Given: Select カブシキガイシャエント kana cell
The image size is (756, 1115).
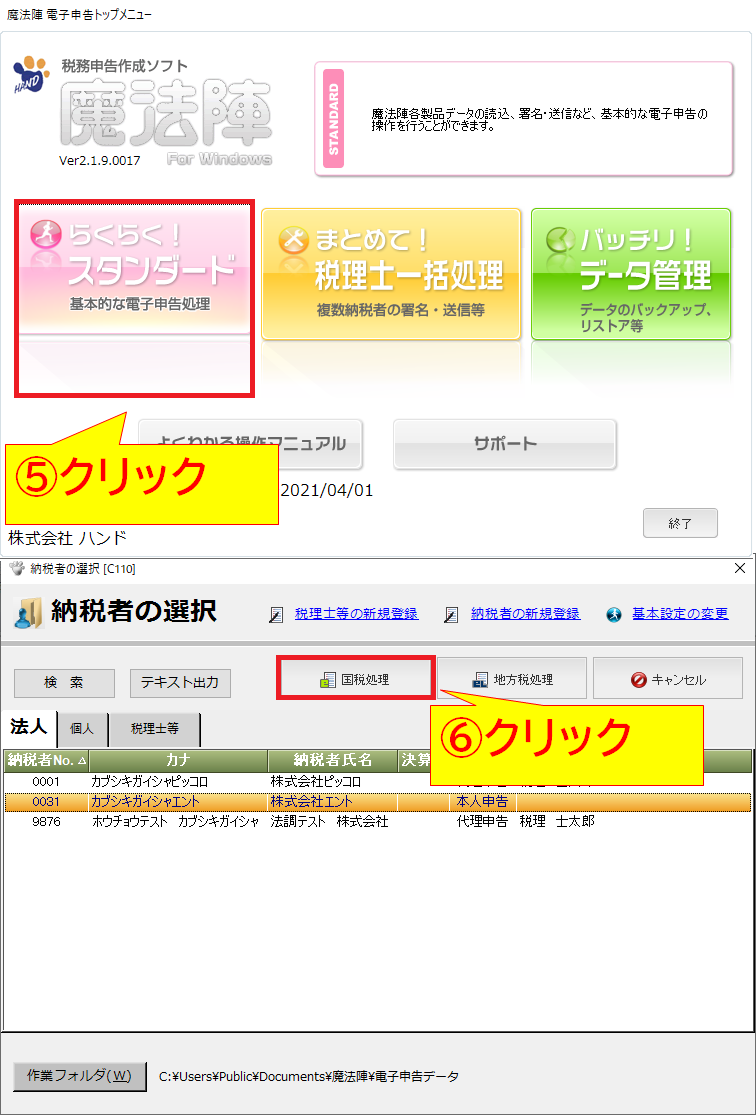Looking at the screenshot, I should coord(179,802).
